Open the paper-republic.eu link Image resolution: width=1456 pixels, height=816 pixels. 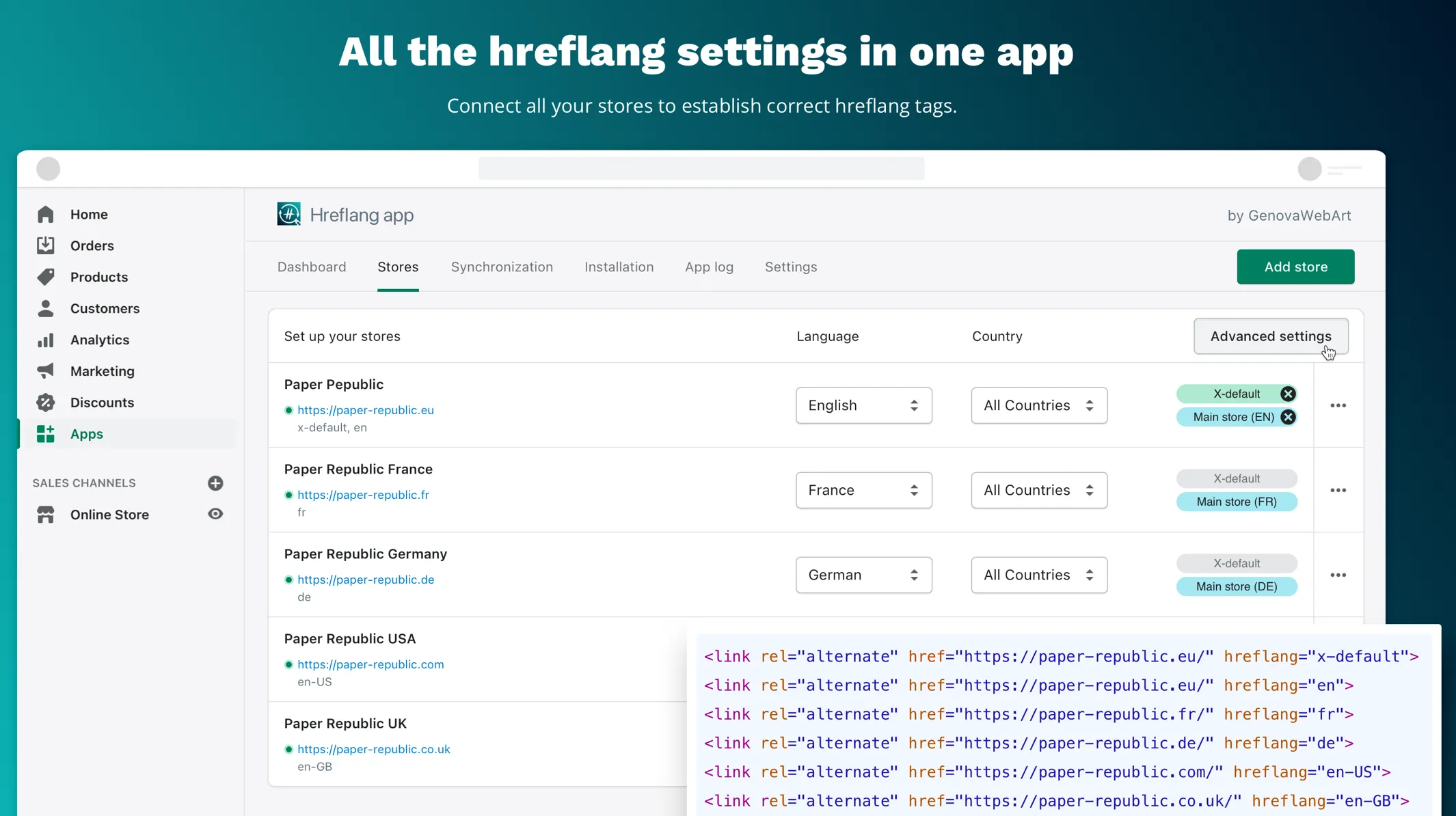coord(366,410)
